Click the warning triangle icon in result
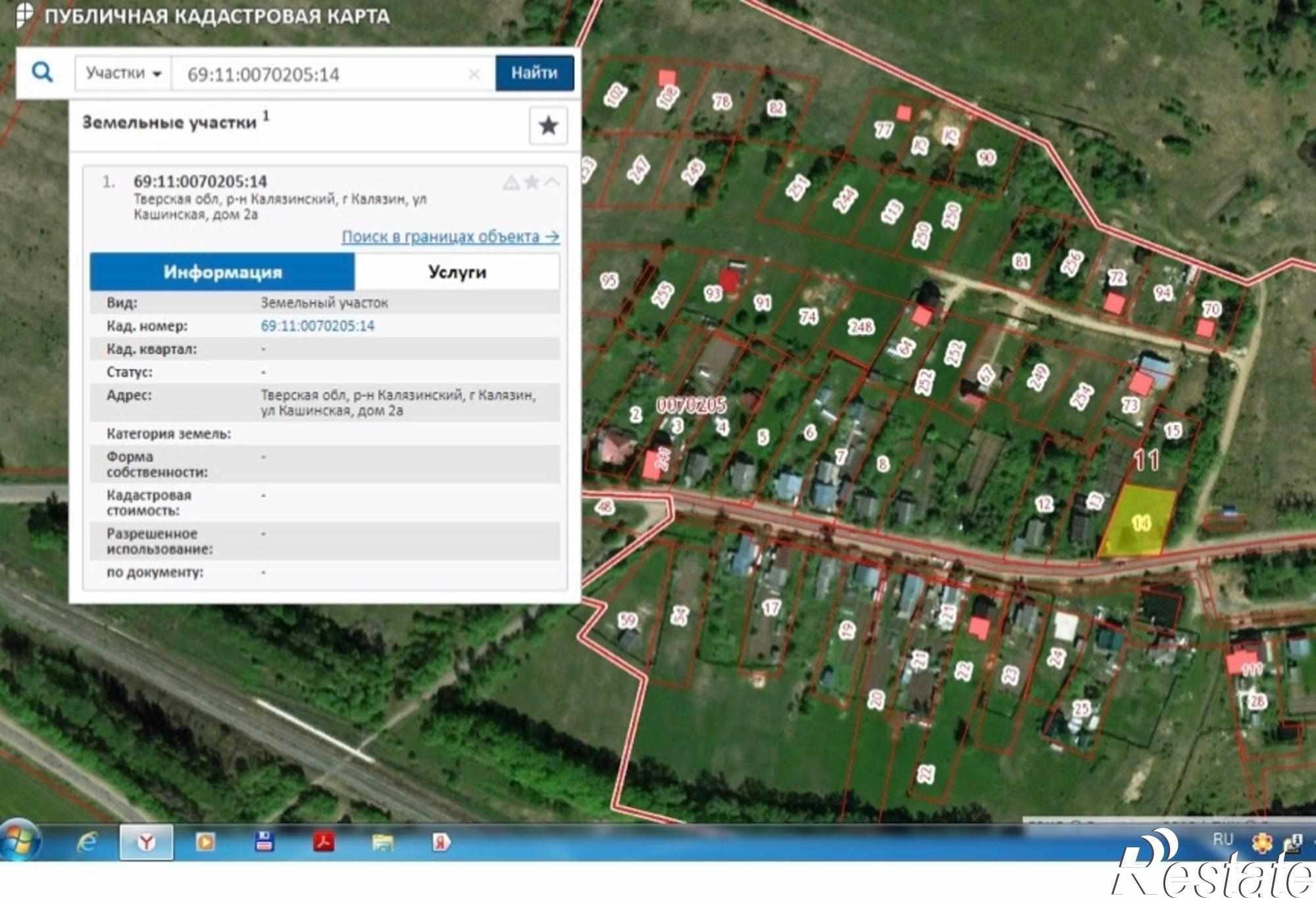The height and width of the screenshot is (898, 1316). click(x=511, y=183)
